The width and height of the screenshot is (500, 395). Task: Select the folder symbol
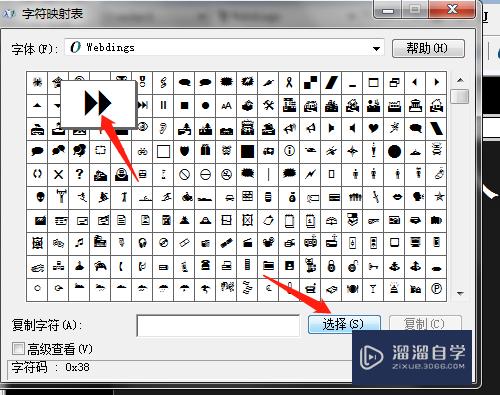pos(268,266)
